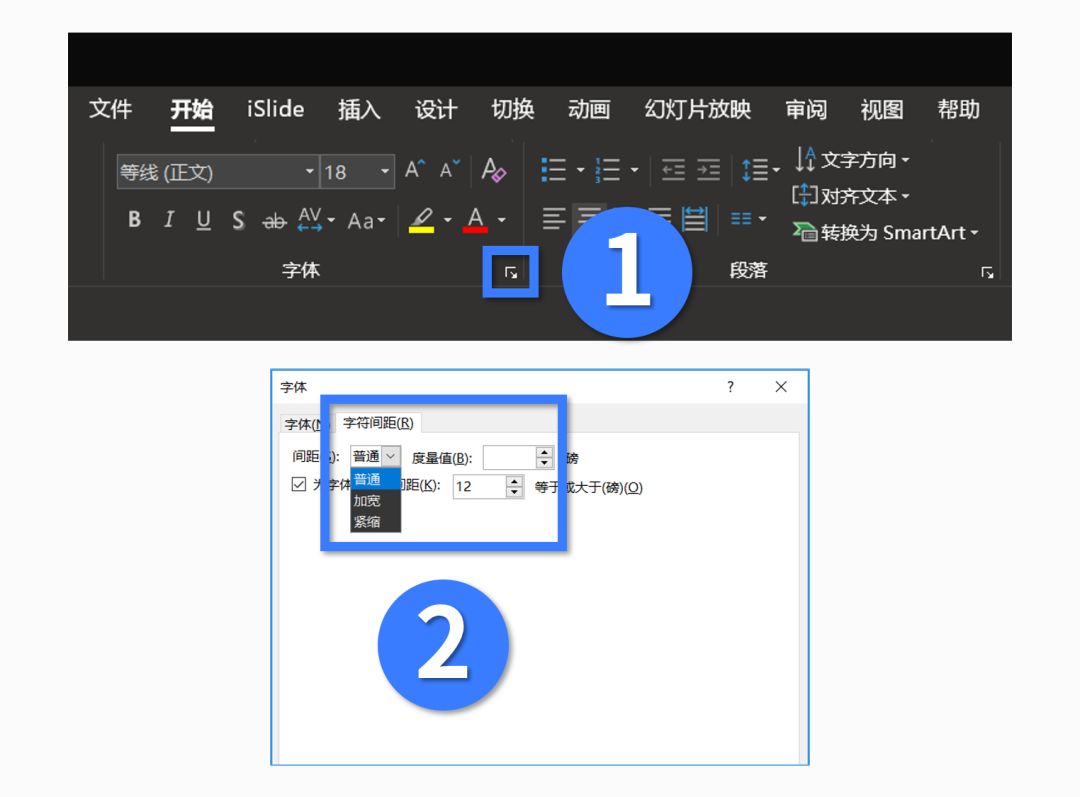1080x797 pixels.
Task: Open the iSlide ribbon tab
Action: coord(275,109)
